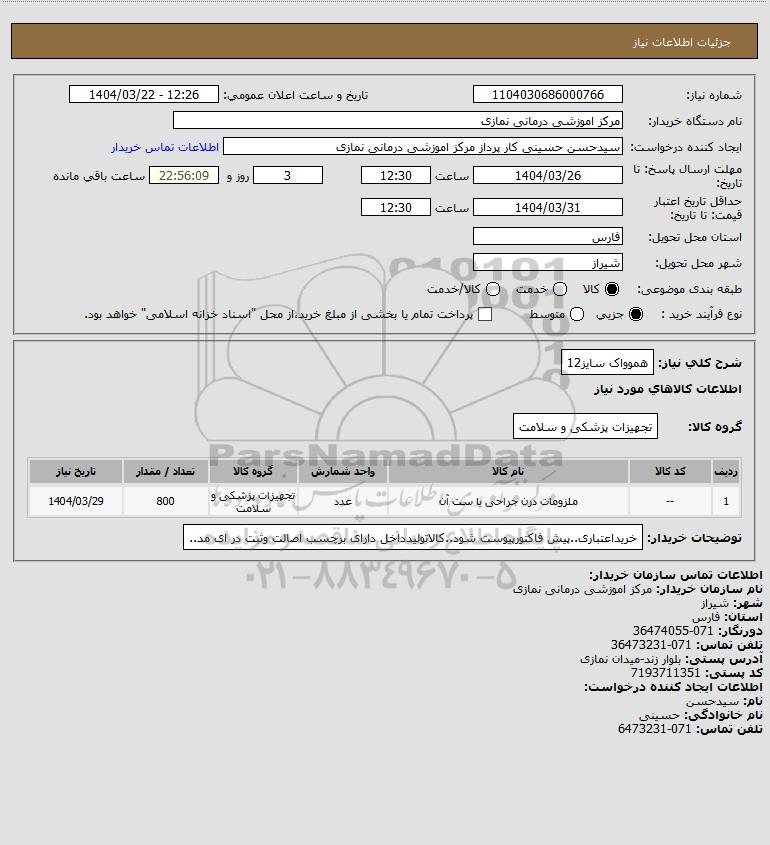Screen dimensions: 770x845
Task: Click the province field فارس
Action: (x=547, y=237)
